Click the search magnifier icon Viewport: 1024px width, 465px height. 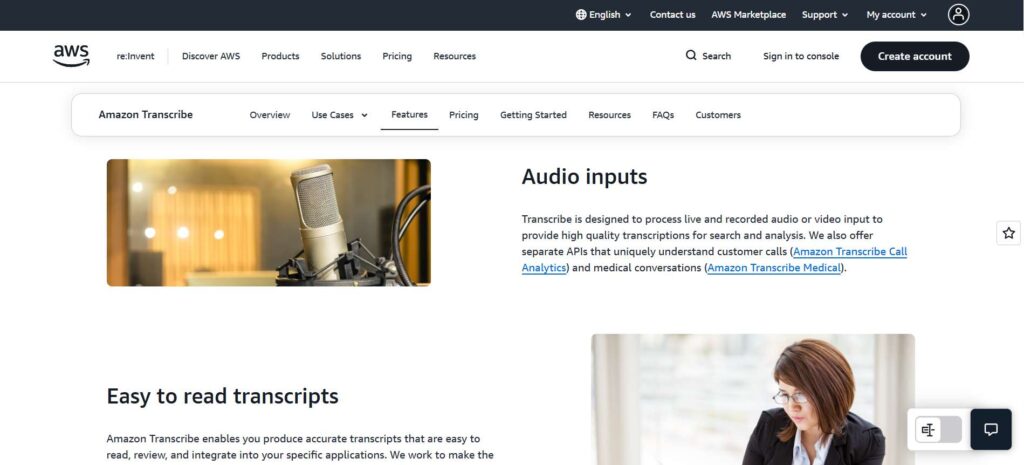(691, 56)
